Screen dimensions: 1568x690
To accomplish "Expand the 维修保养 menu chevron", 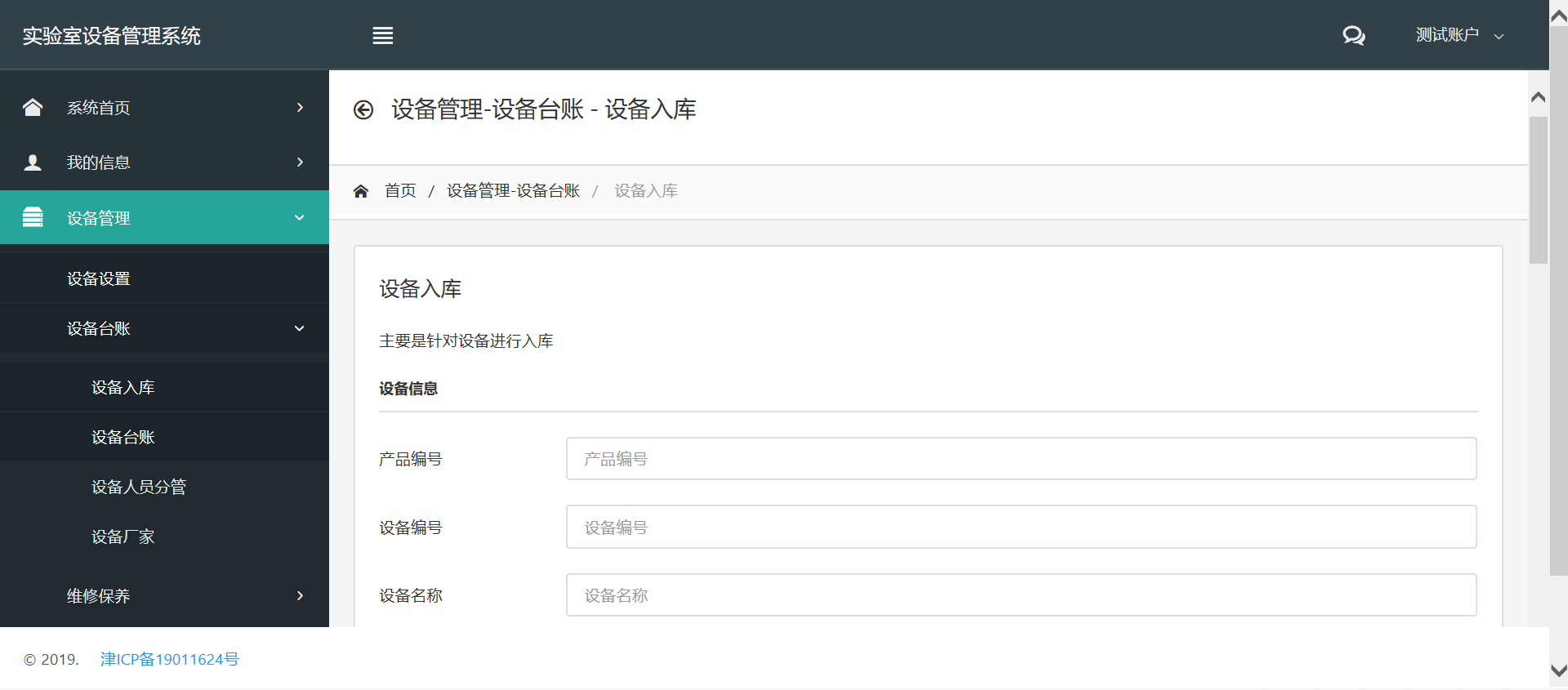I will tap(300, 596).
